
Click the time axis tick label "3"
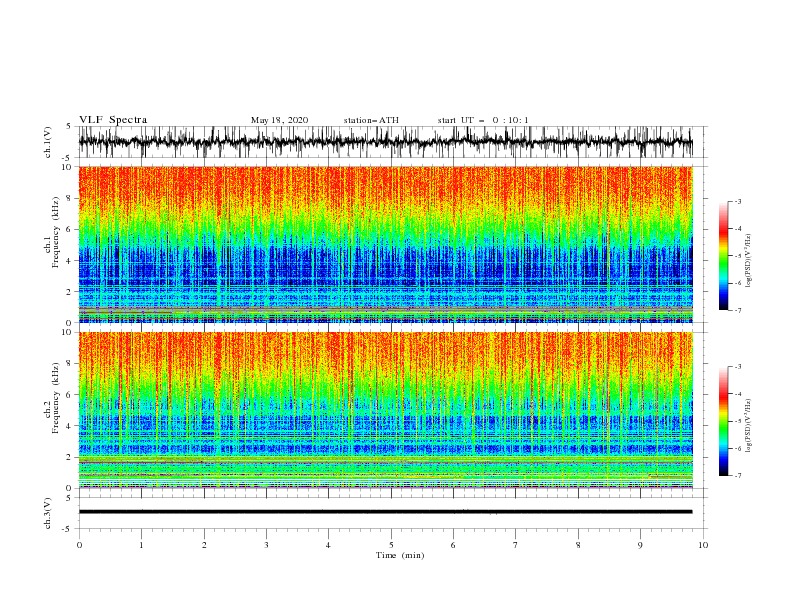[266, 545]
